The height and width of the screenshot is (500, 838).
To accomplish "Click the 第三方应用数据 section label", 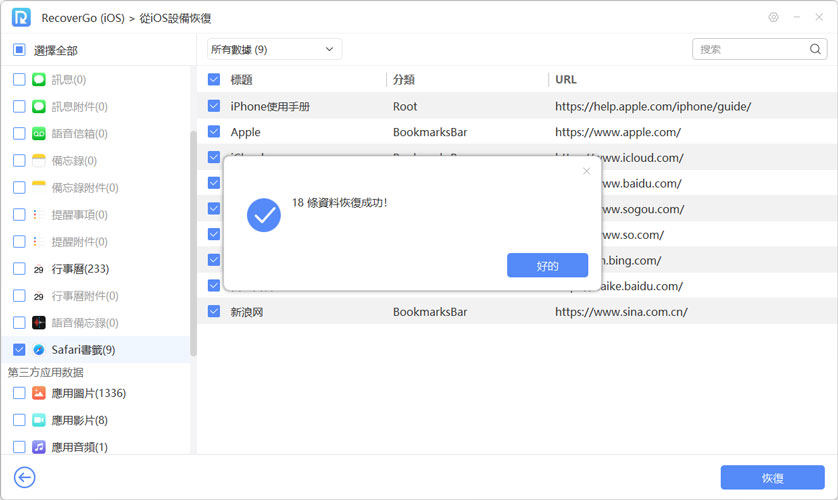I will point(45,372).
